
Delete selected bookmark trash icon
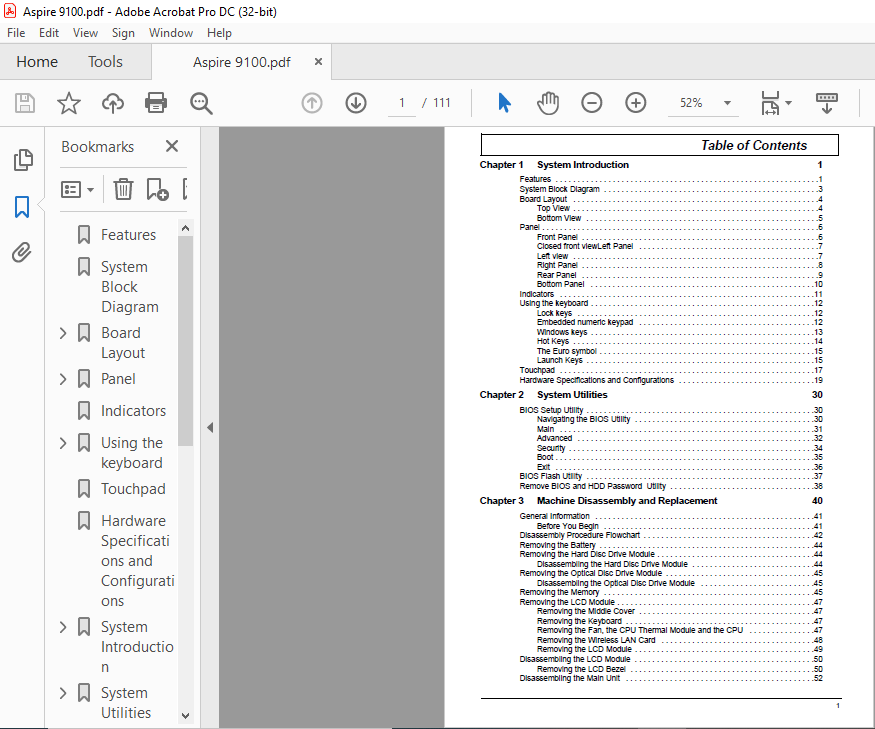tap(123, 189)
